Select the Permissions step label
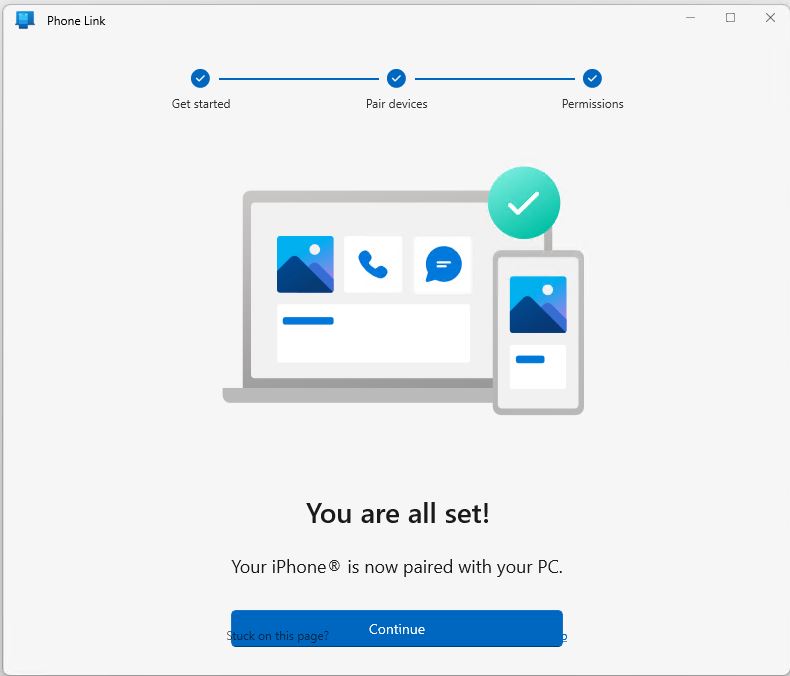 [x=592, y=104]
